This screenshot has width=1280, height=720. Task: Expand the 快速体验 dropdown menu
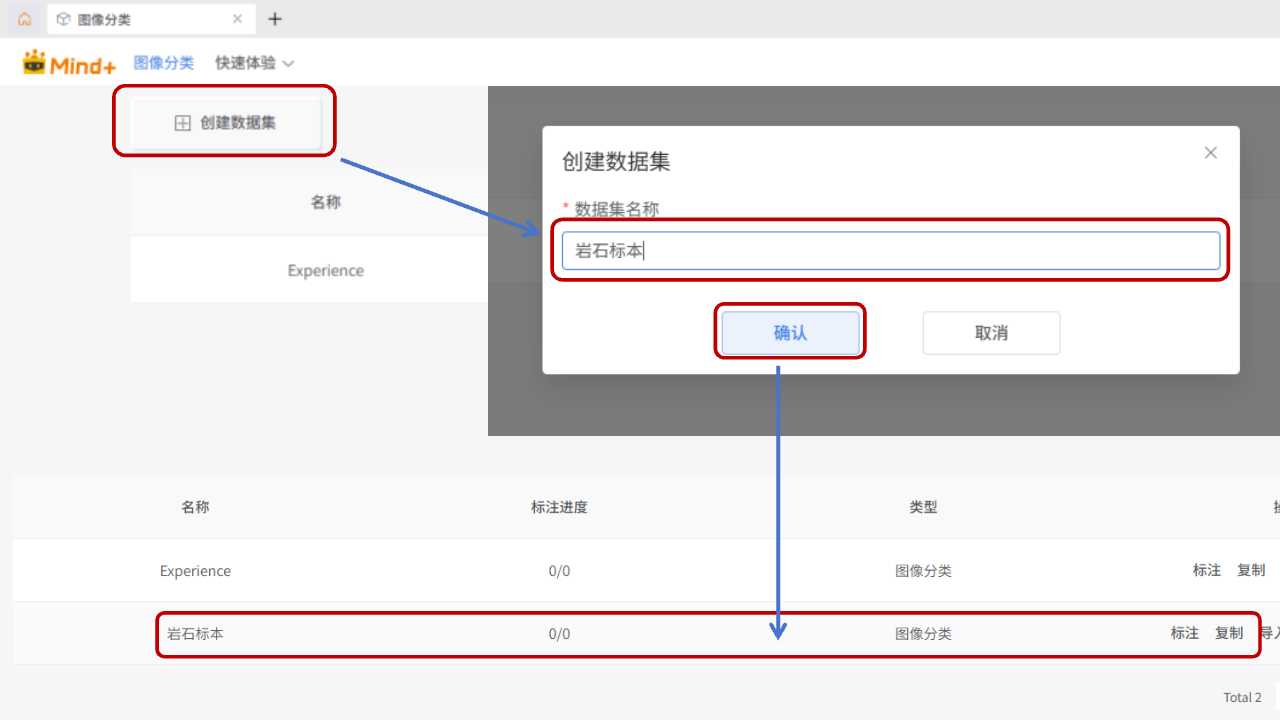click(254, 63)
